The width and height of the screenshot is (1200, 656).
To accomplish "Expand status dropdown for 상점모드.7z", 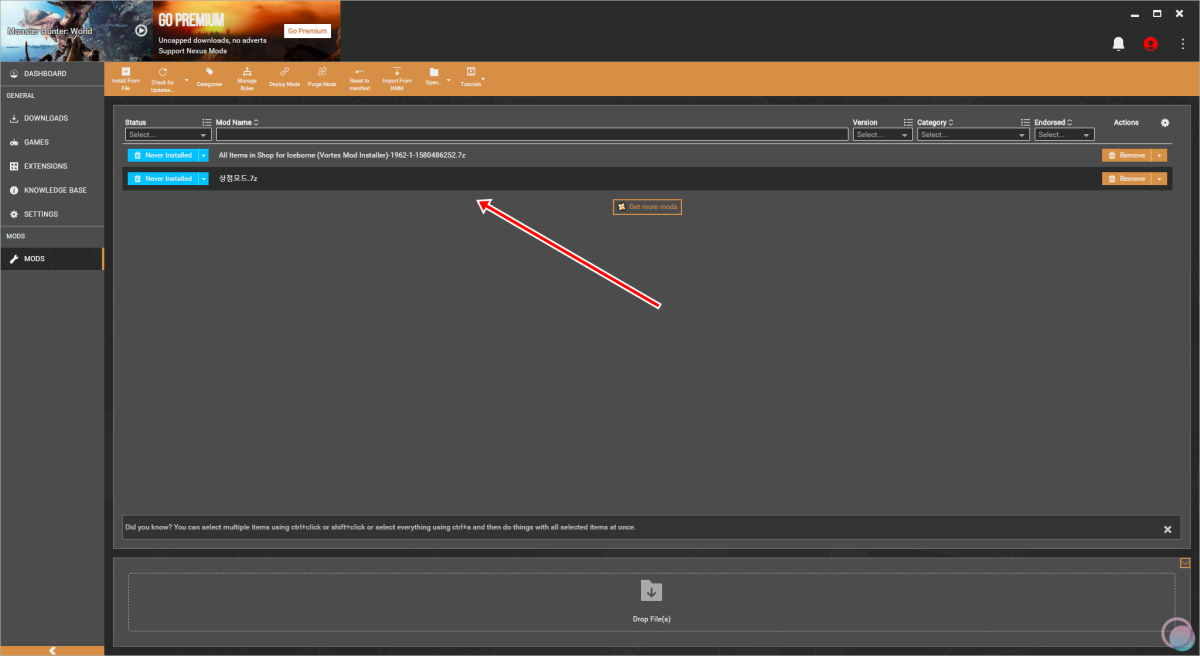I will click(203, 178).
